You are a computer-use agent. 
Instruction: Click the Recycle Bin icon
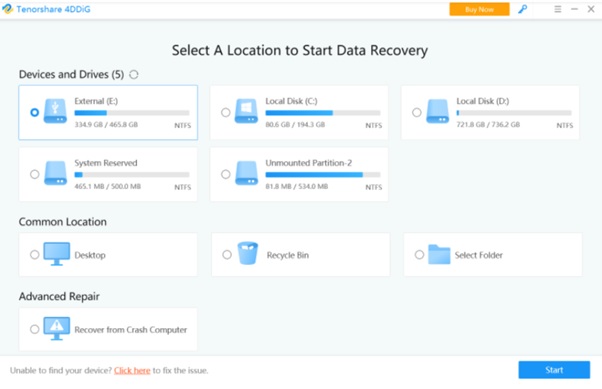tap(248, 253)
